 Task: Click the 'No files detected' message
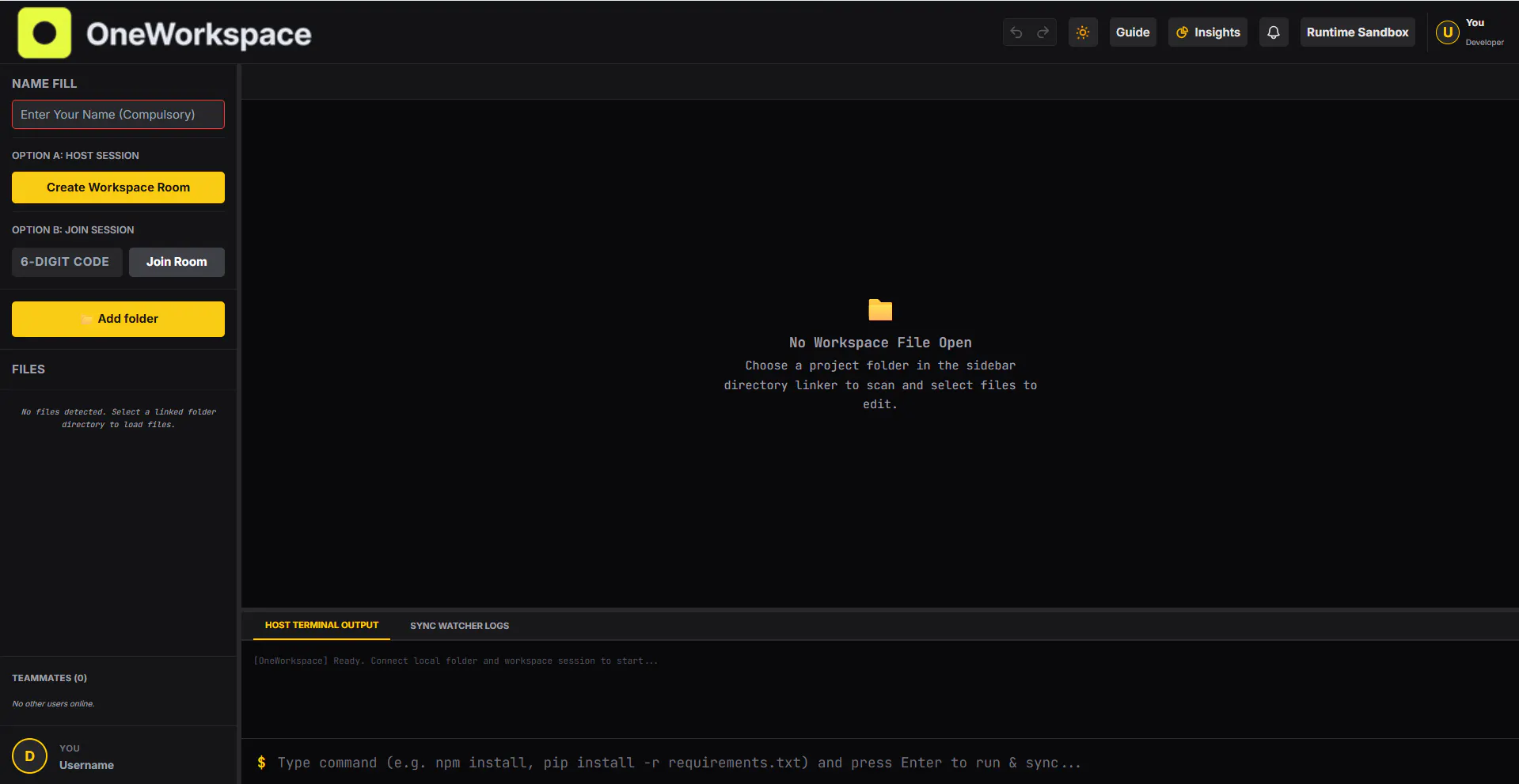tap(119, 419)
